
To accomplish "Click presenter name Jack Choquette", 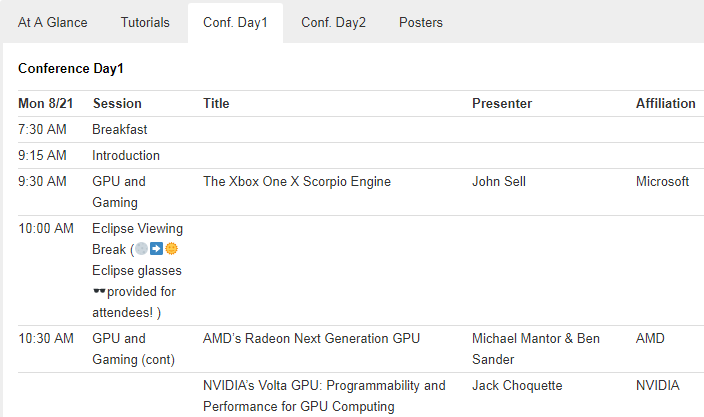I will coord(517,386).
